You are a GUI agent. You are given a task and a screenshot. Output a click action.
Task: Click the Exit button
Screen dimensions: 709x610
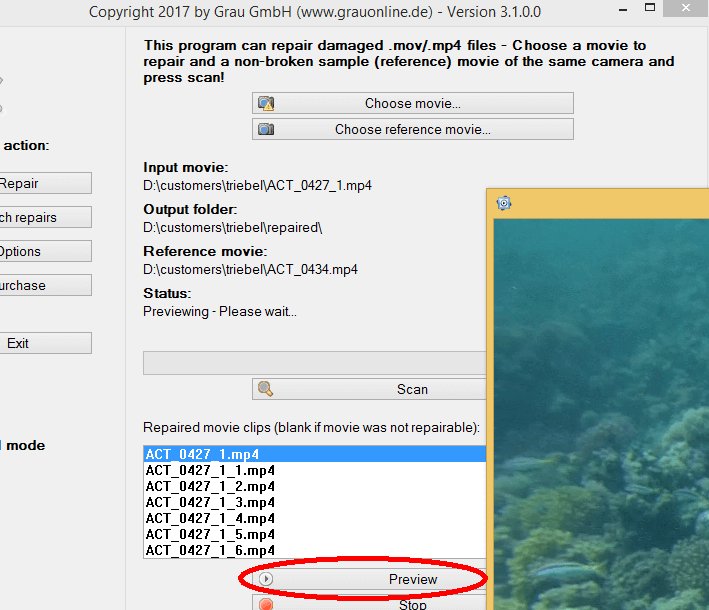click(x=45, y=343)
